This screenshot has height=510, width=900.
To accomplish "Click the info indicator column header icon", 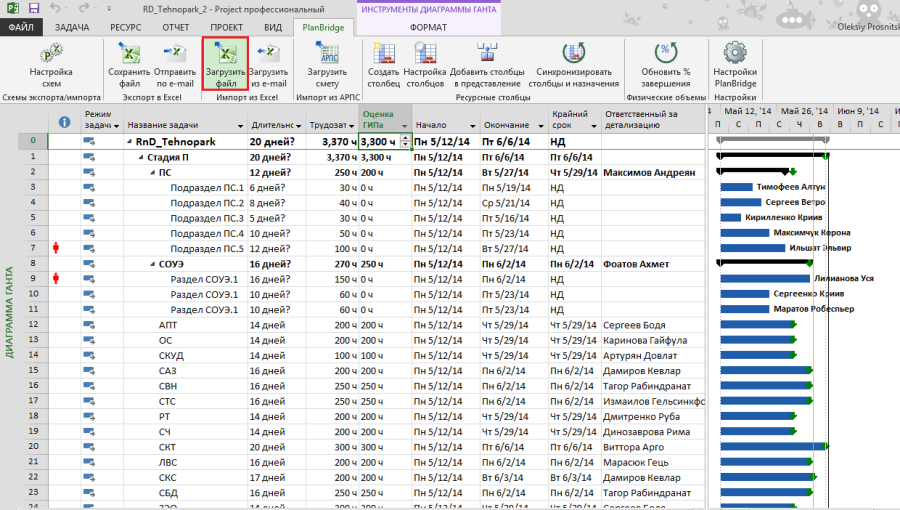I will click(x=64, y=122).
